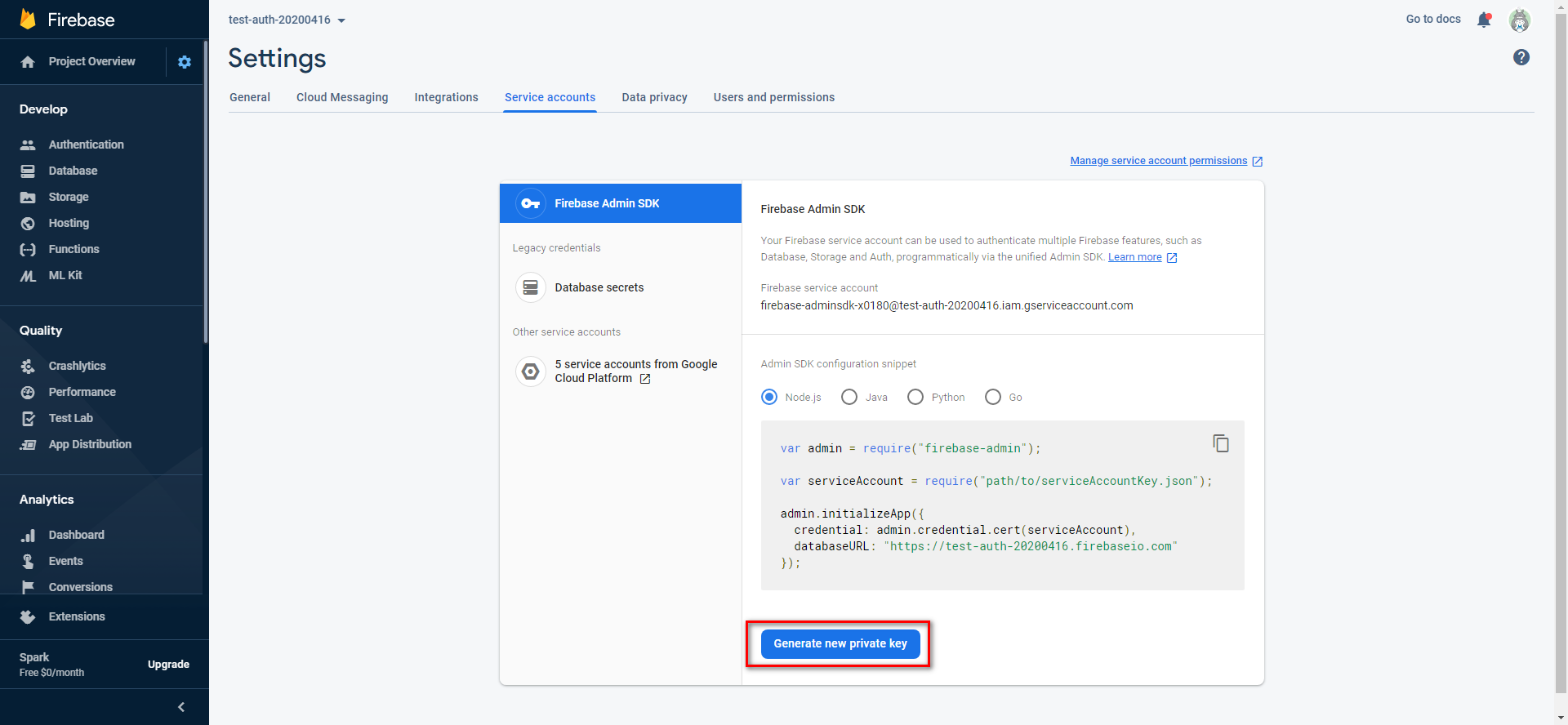Switch to the Data privacy tab
This screenshot has width=1568, height=725.
(x=655, y=97)
